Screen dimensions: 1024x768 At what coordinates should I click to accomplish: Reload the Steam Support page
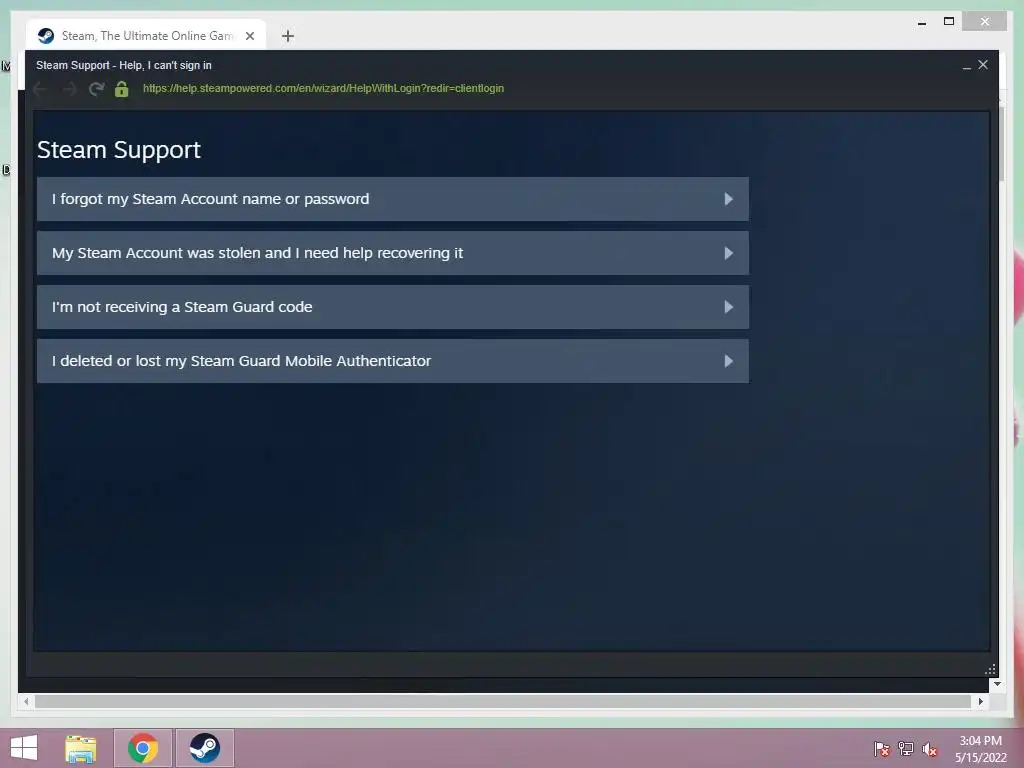point(97,89)
